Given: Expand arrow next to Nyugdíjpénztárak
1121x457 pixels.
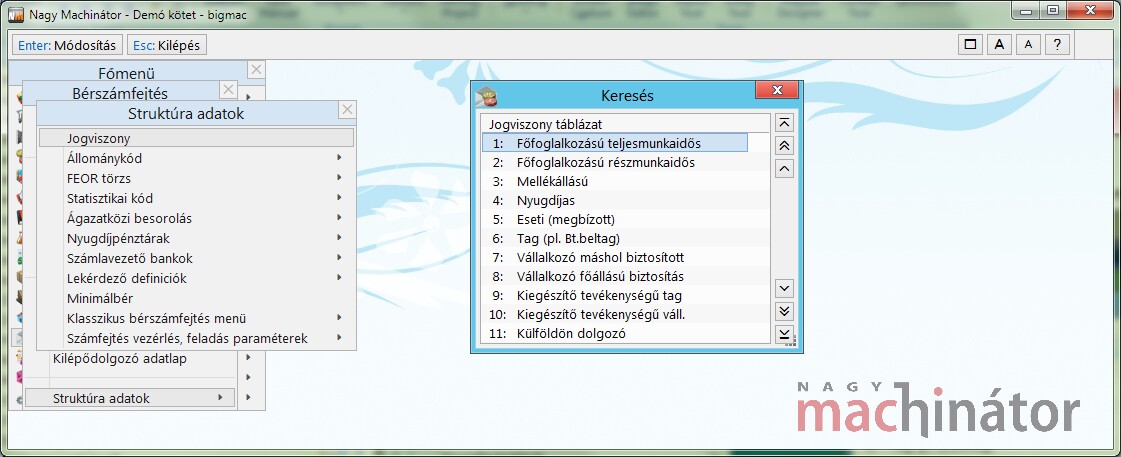Looking at the screenshot, I should point(340,237).
